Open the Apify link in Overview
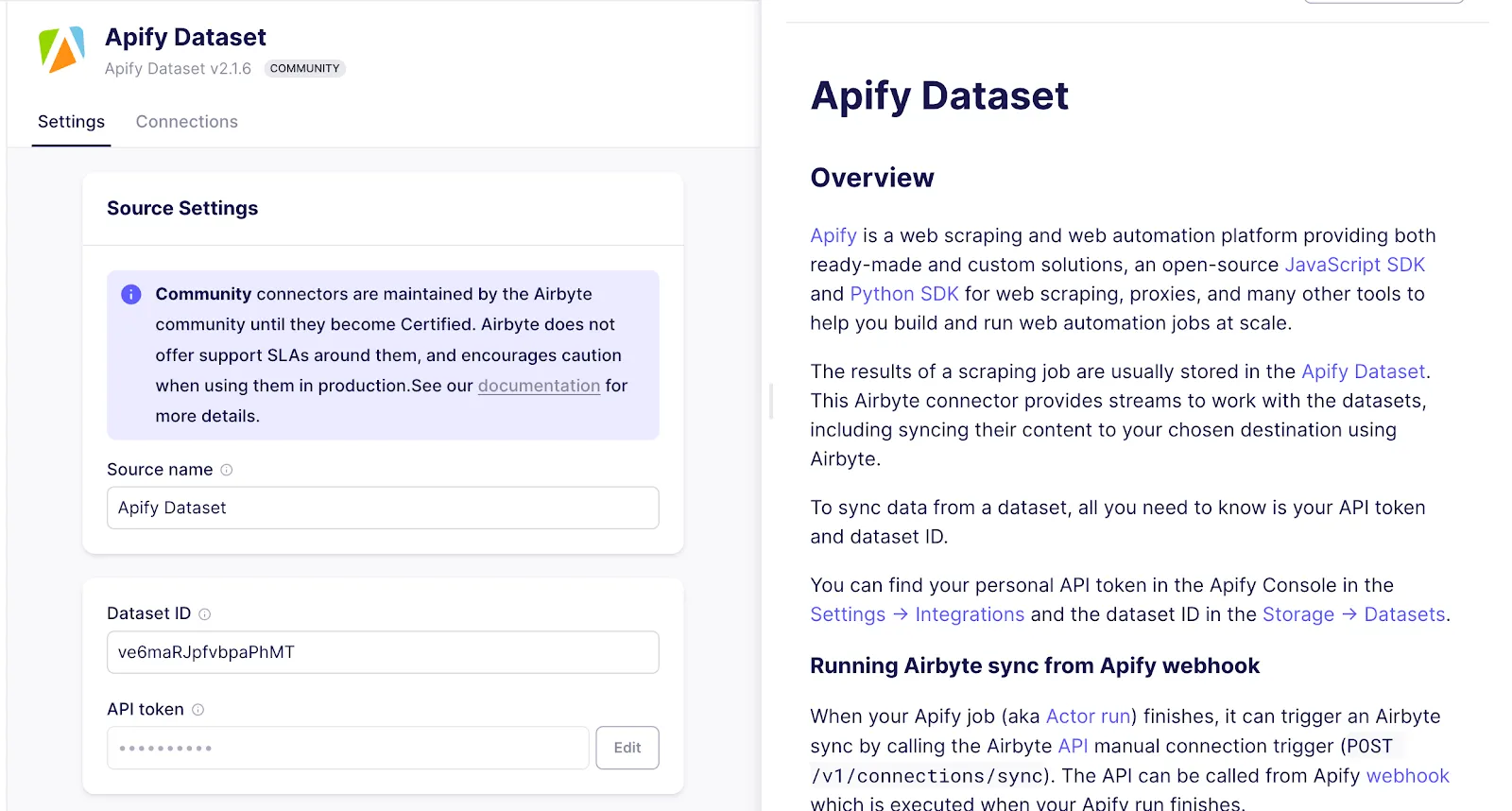This screenshot has height=811, width=1512. (833, 235)
